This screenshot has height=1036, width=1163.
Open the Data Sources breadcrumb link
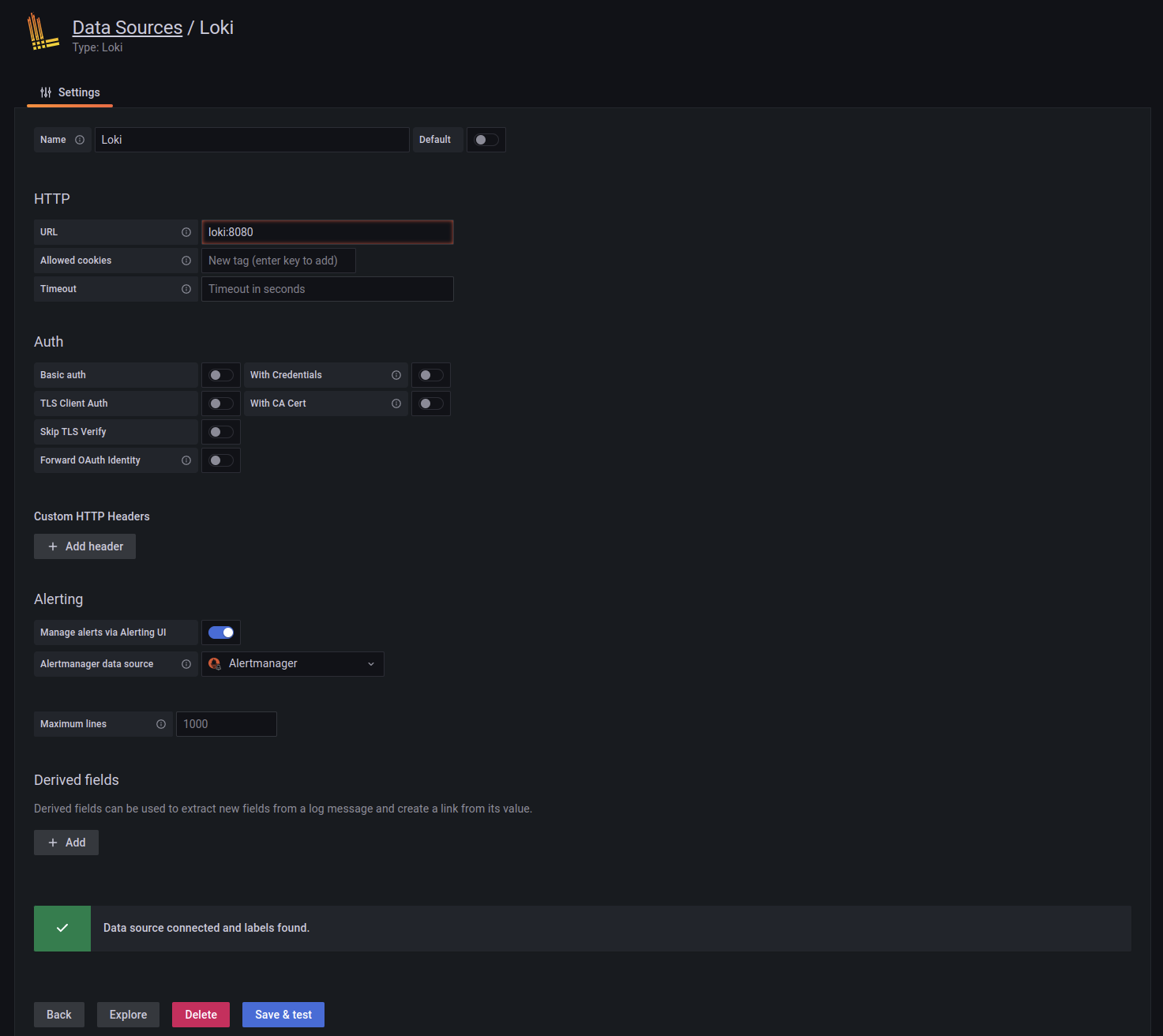[127, 27]
